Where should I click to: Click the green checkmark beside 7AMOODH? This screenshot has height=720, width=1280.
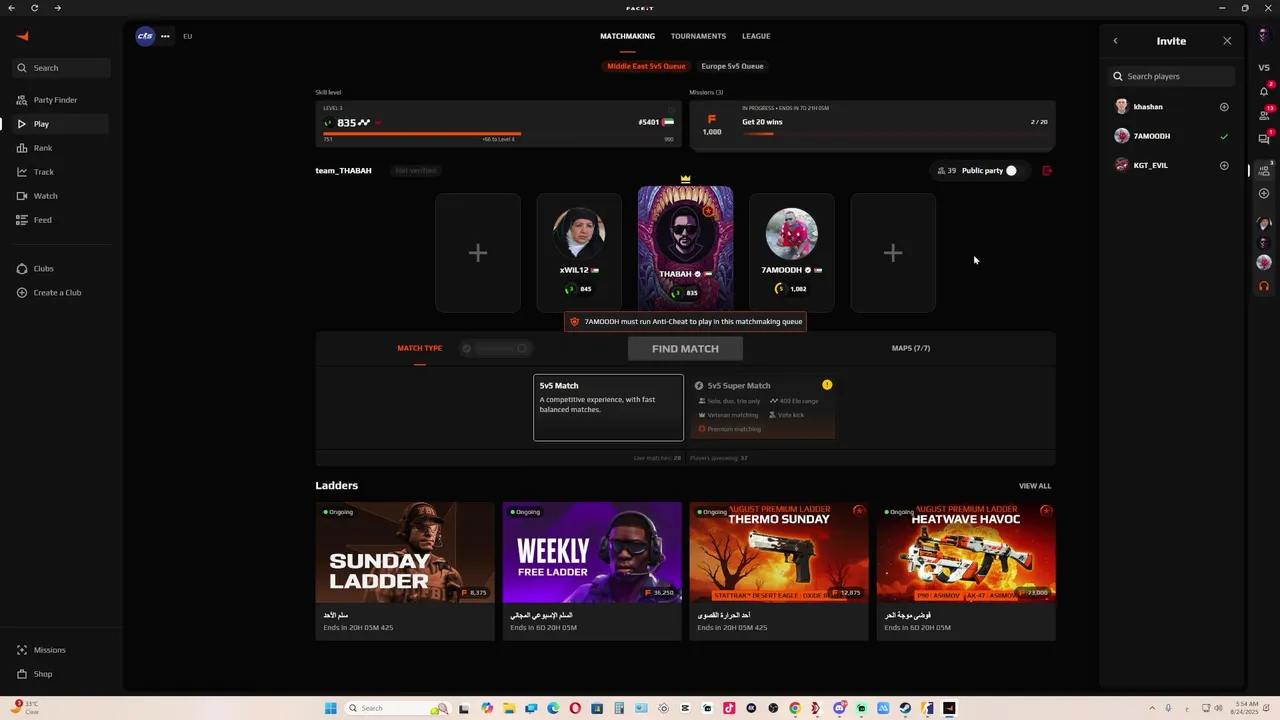click(x=1224, y=137)
